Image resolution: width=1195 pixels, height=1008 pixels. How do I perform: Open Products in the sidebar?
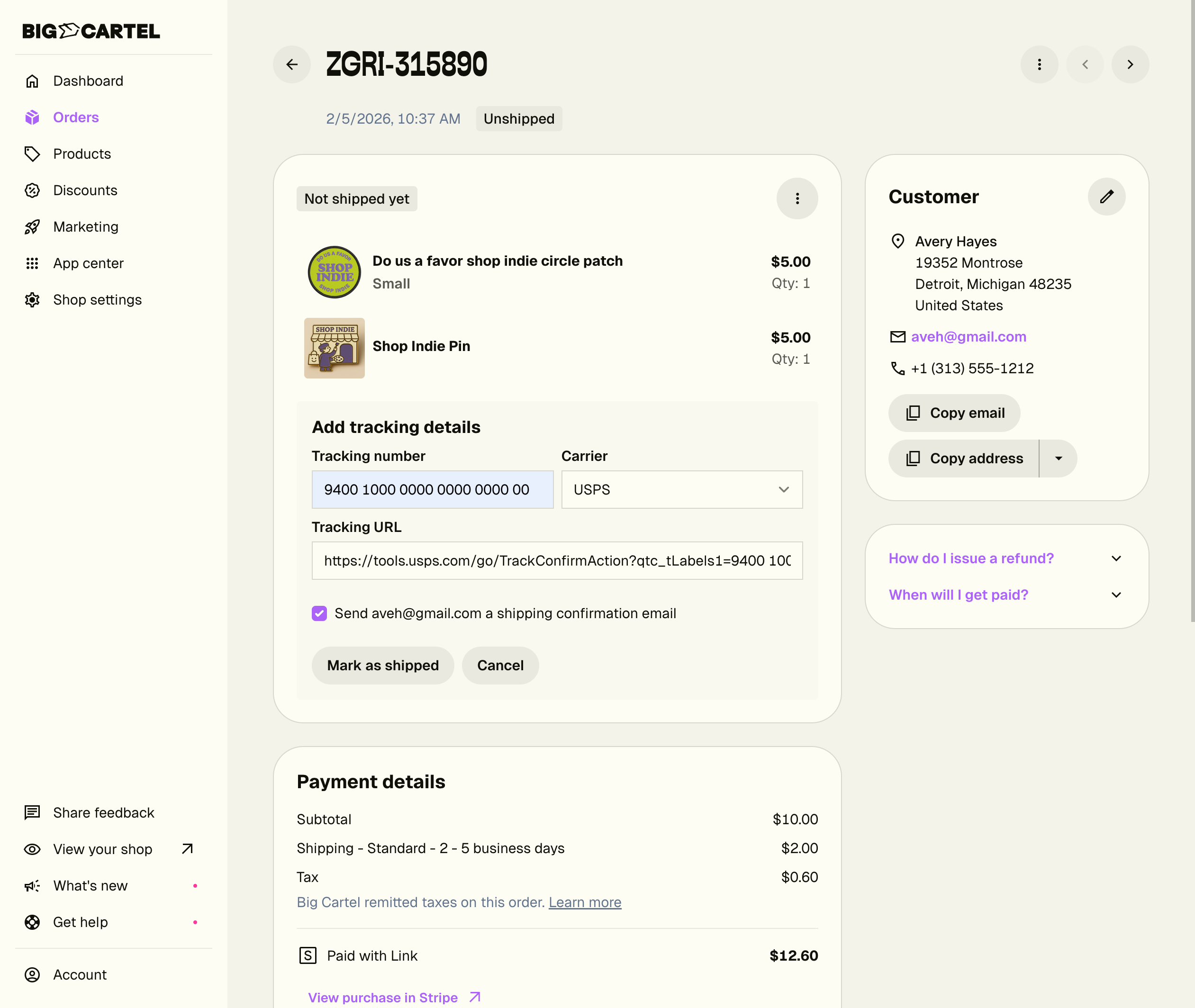coord(81,154)
